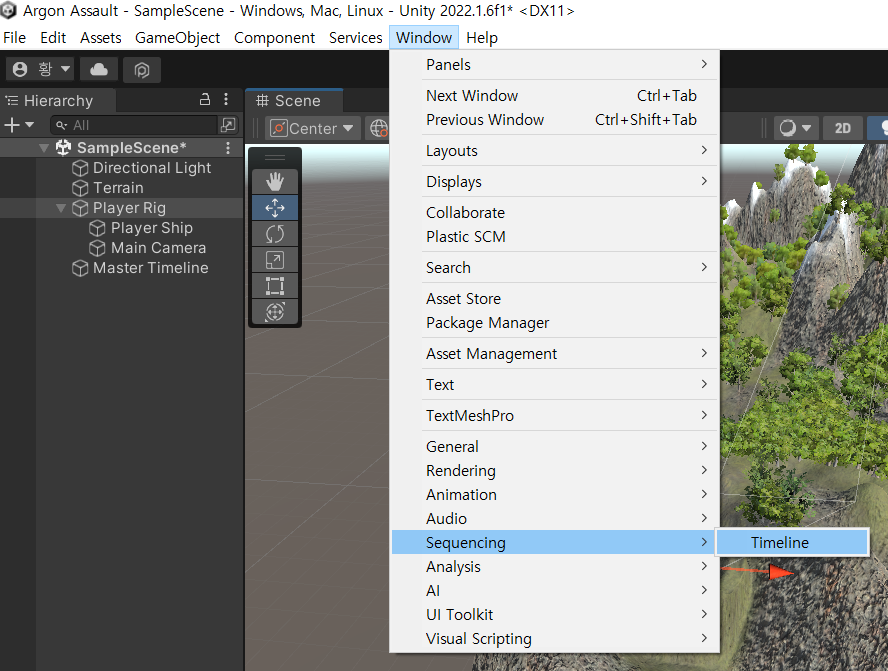Select Next Window menu entry
Viewport: 888px width, 671px height.
(554, 96)
